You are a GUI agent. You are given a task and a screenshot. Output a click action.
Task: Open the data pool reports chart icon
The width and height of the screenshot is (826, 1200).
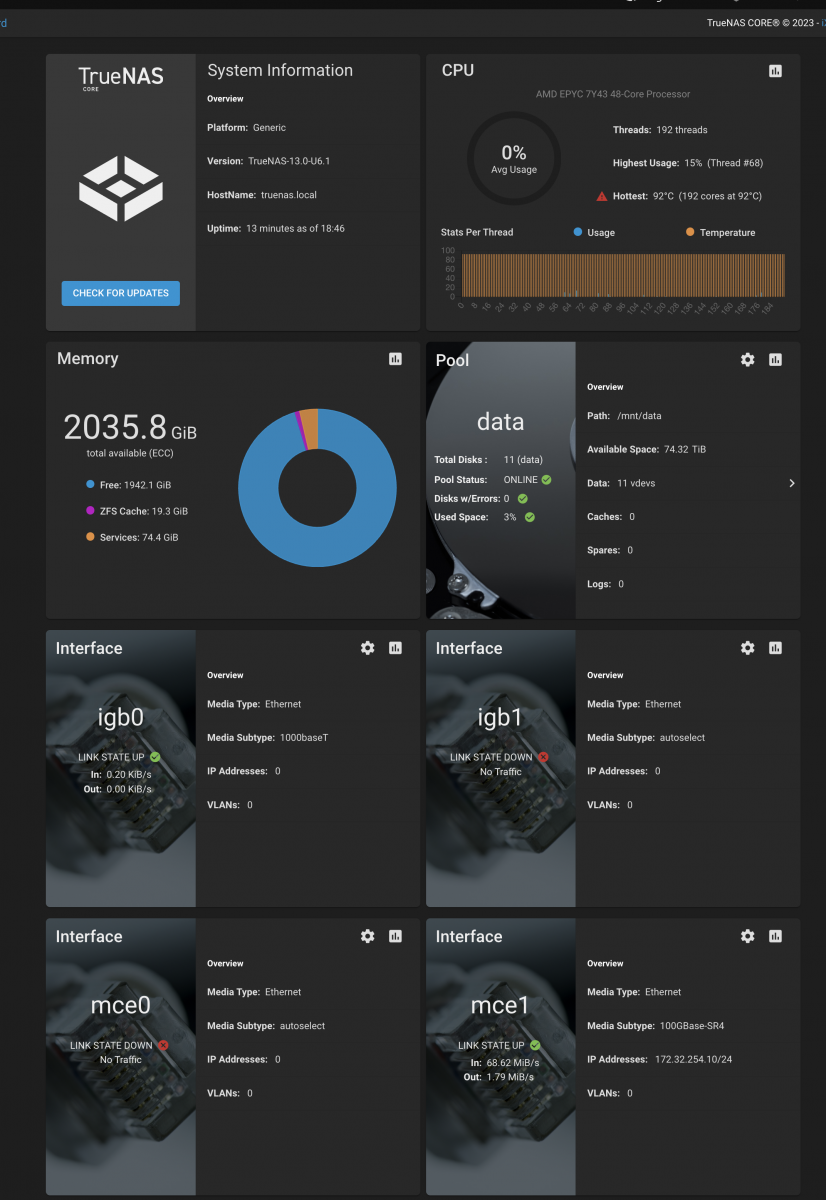click(775, 359)
